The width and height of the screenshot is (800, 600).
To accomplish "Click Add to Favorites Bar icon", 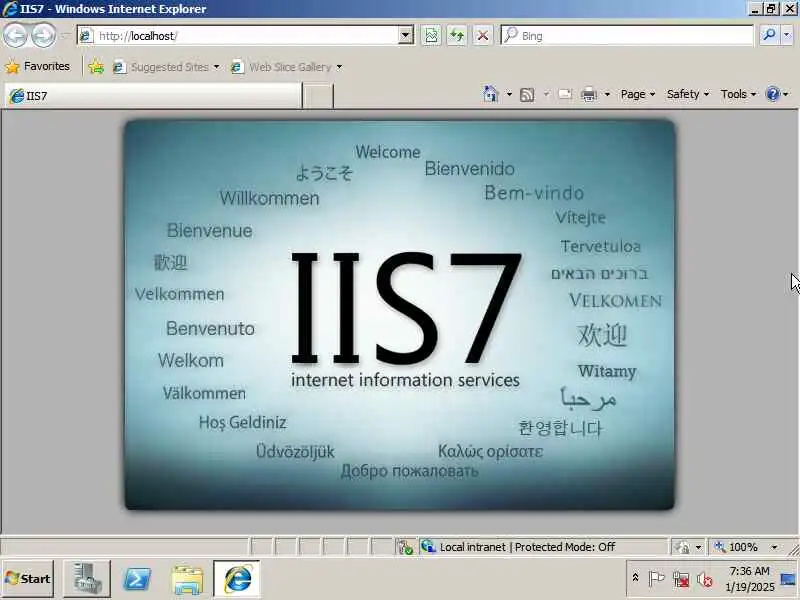I will click(96, 67).
